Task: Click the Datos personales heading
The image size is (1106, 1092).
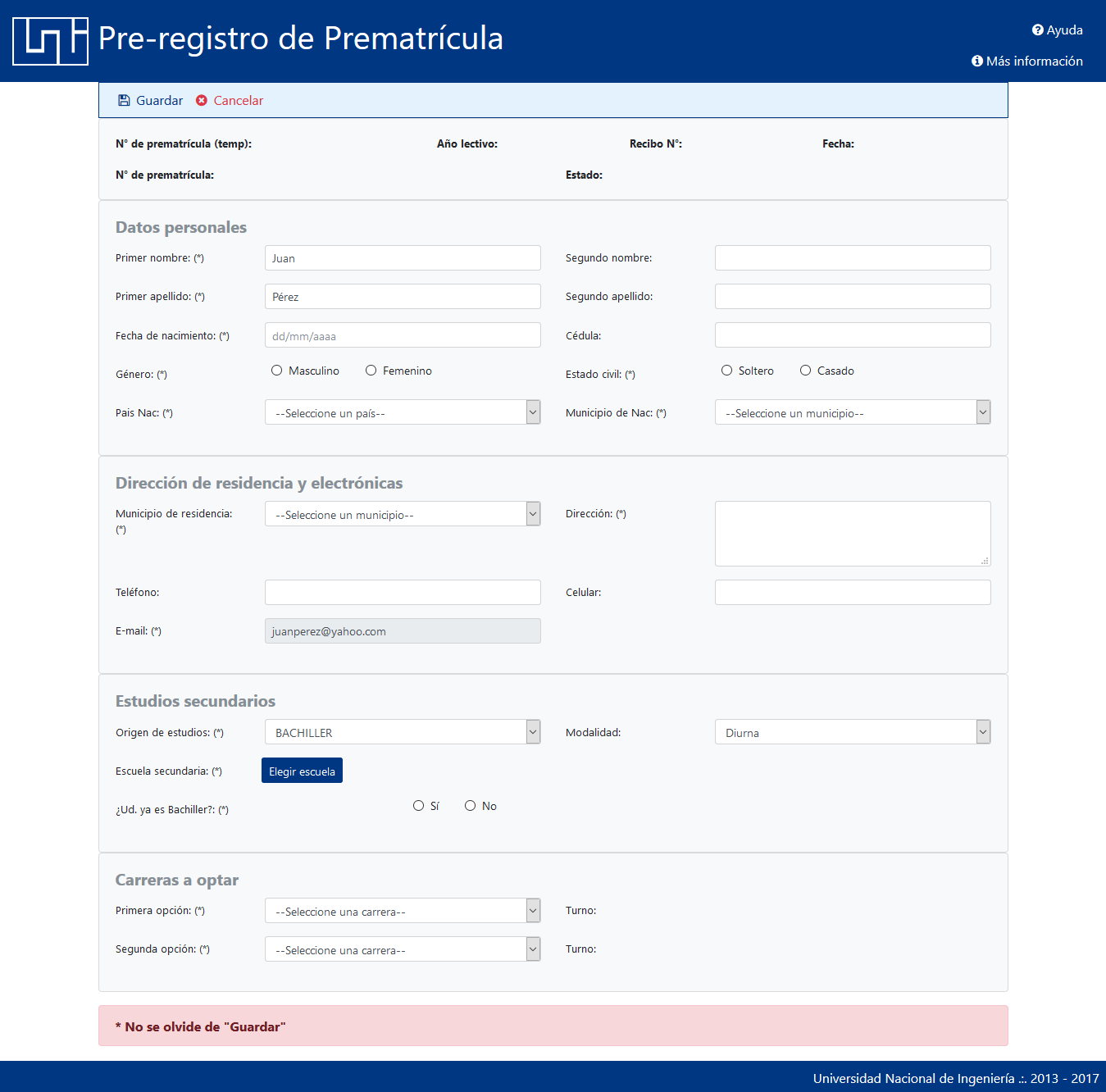Action: click(181, 227)
